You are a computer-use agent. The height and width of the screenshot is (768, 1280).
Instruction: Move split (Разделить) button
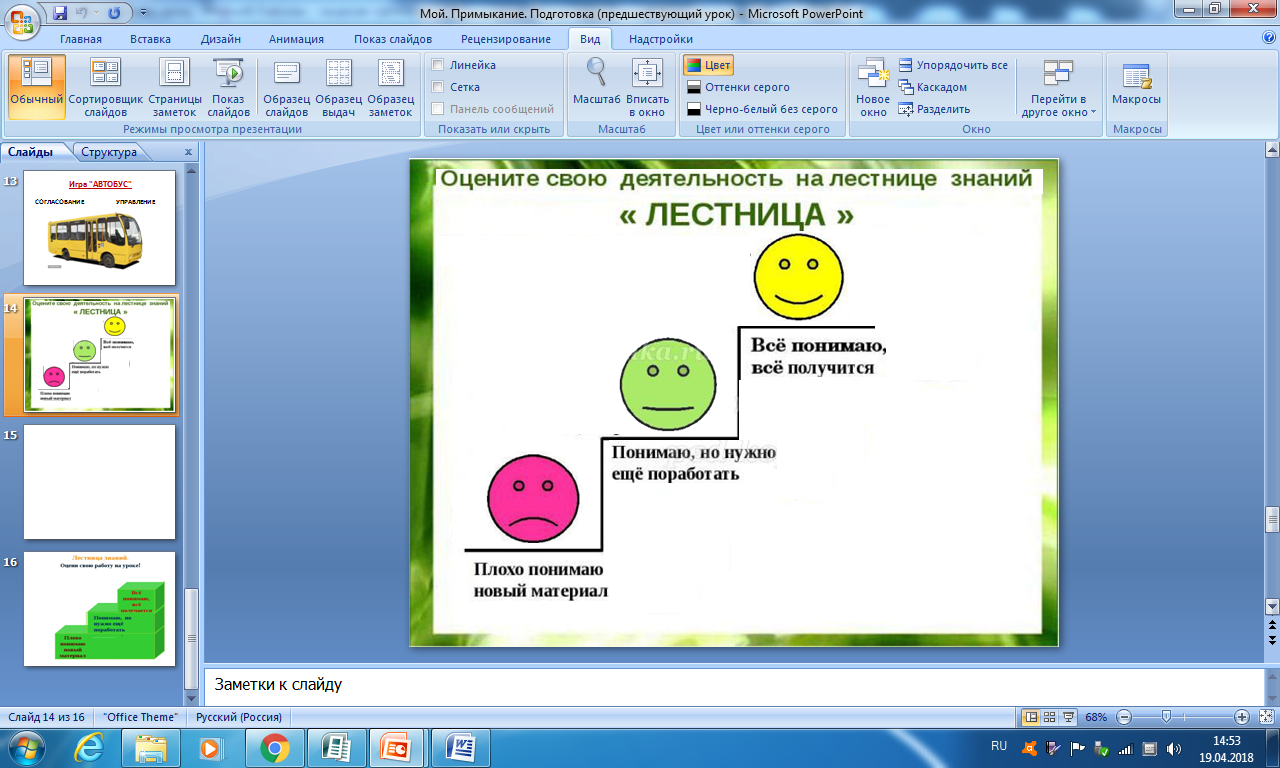click(934, 109)
